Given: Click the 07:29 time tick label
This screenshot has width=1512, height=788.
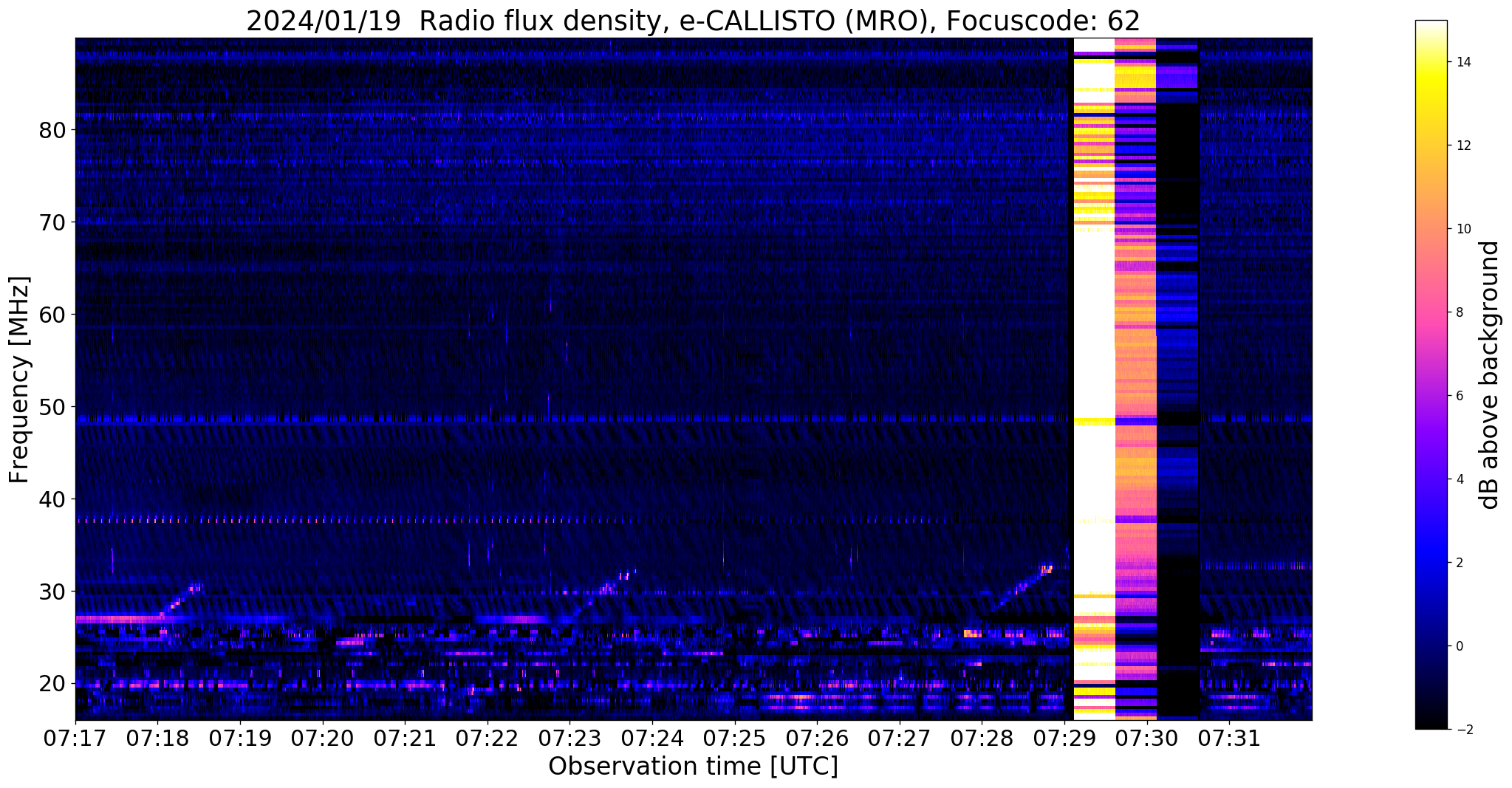Looking at the screenshot, I should click(1064, 738).
